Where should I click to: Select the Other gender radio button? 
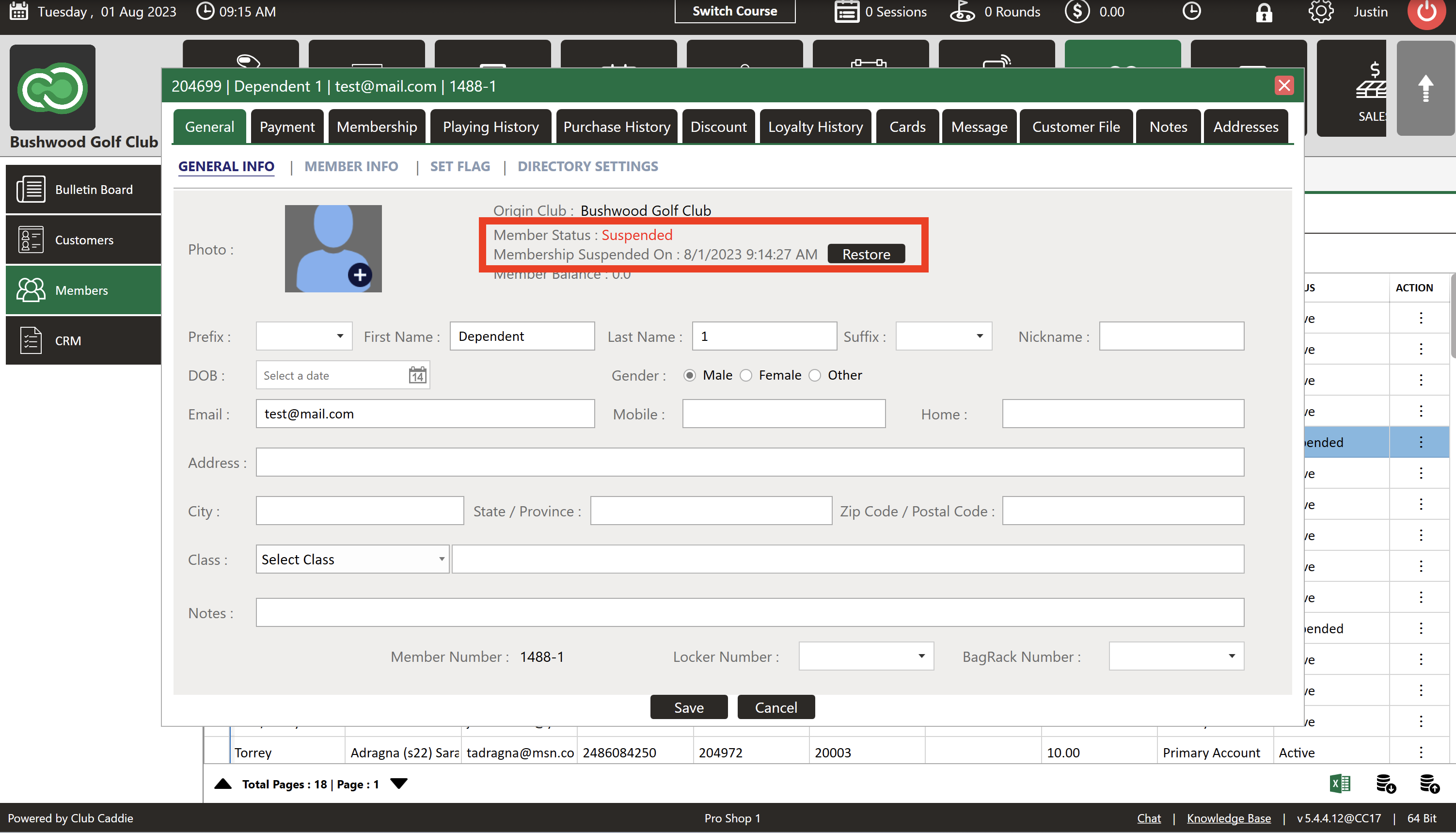coord(815,375)
